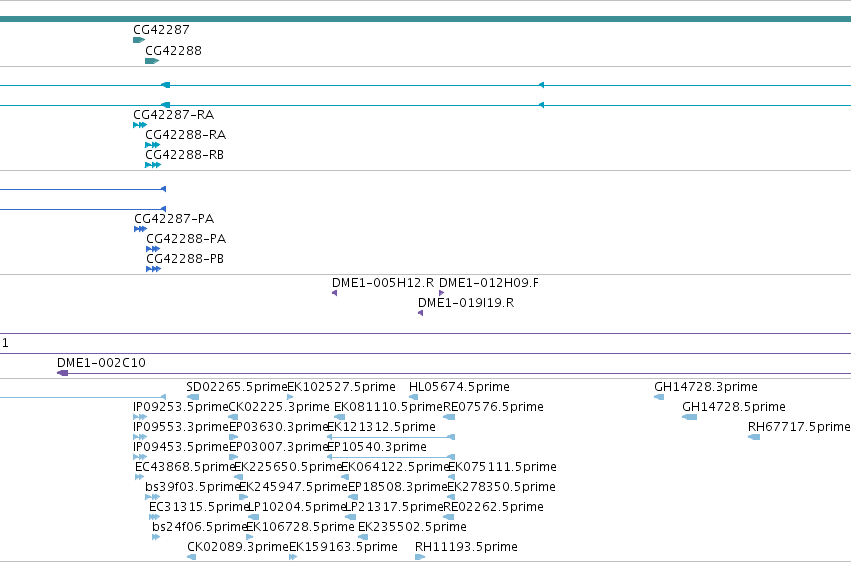The width and height of the screenshot is (851, 562).
Task: Select the DME1-002C10 BAC label
Action: [x=101, y=362]
